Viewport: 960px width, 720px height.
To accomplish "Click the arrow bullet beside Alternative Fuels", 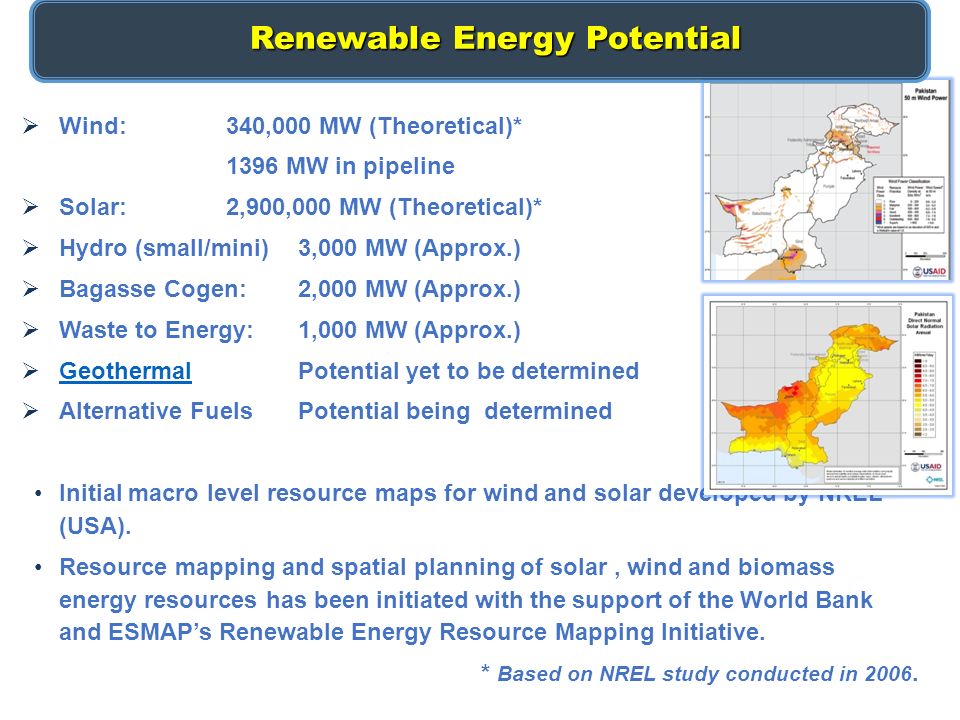I will pos(31,411).
